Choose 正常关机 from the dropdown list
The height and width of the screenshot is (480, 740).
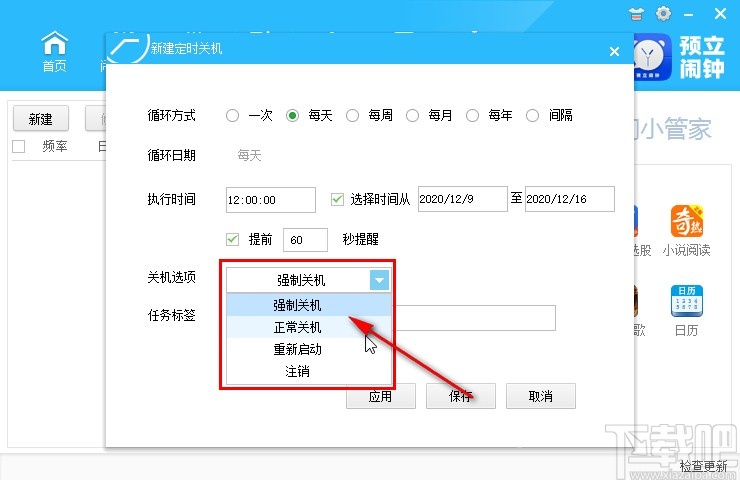pos(309,327)
